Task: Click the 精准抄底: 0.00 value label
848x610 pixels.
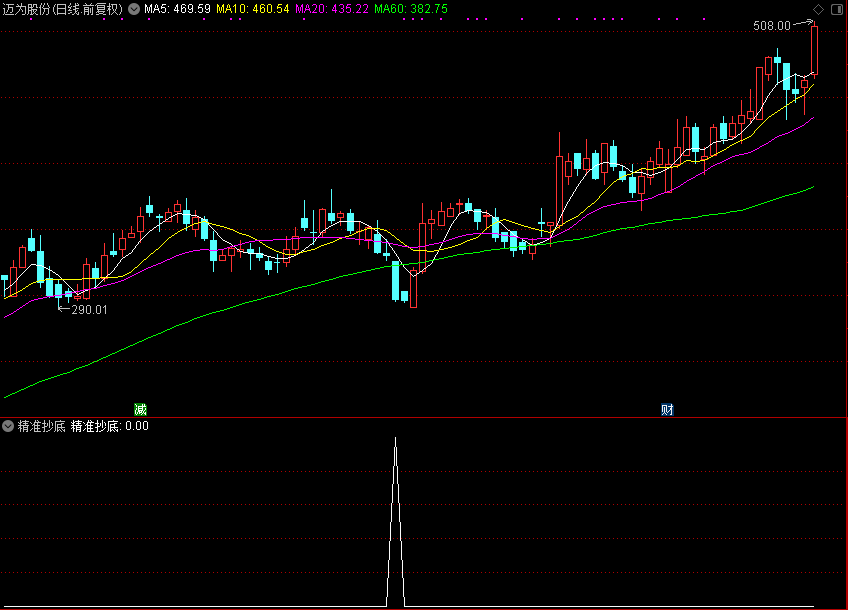Action: 110,426
